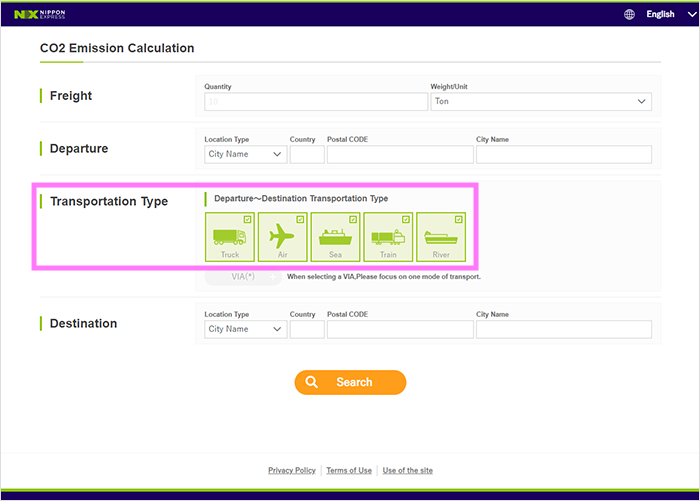Click the Departure City Name field
This screenshot has height=501, width=700.
pyautogui.click(x=563, y=155)
